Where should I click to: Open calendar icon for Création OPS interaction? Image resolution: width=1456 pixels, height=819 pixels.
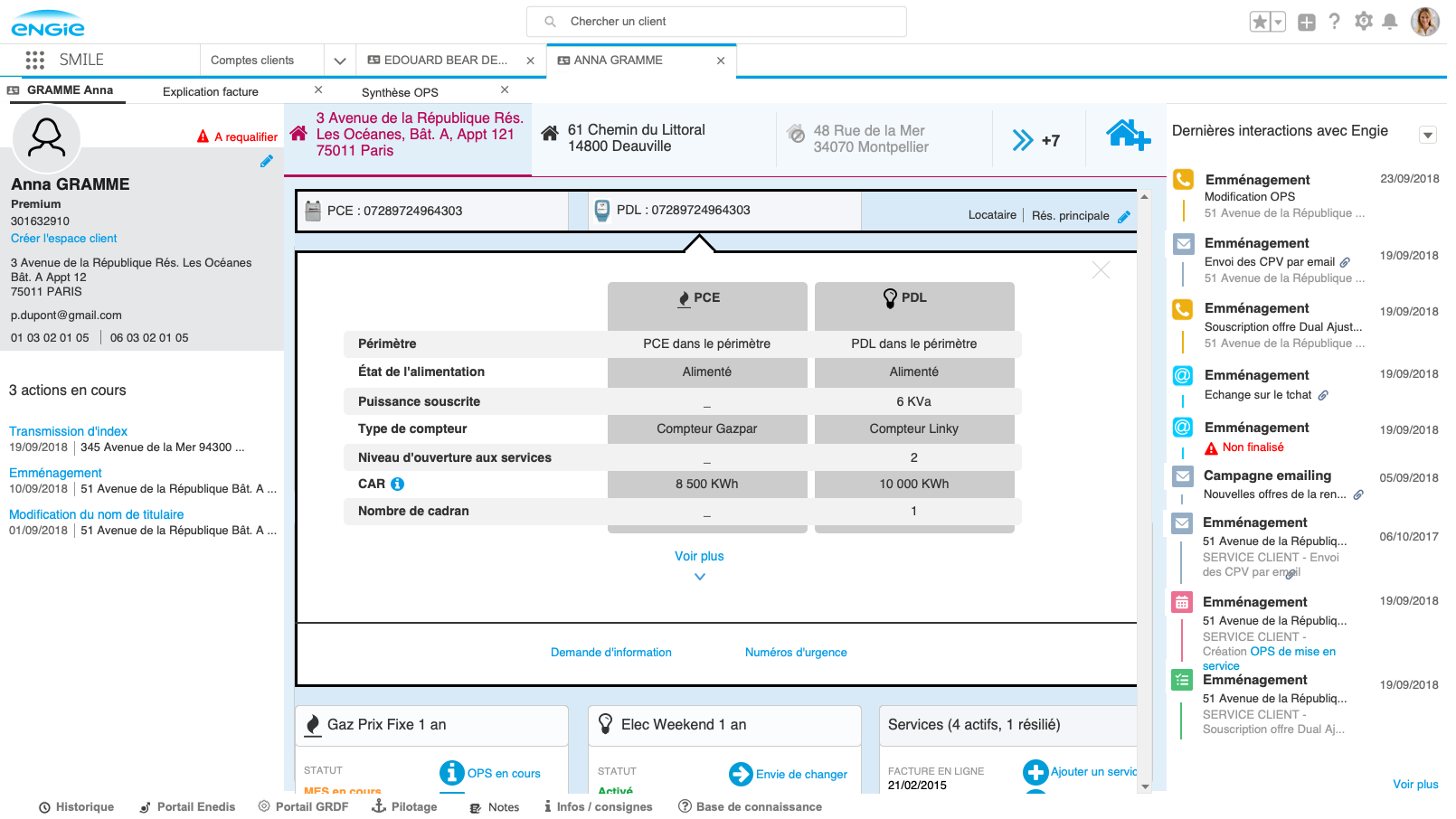coord(1182,602)
